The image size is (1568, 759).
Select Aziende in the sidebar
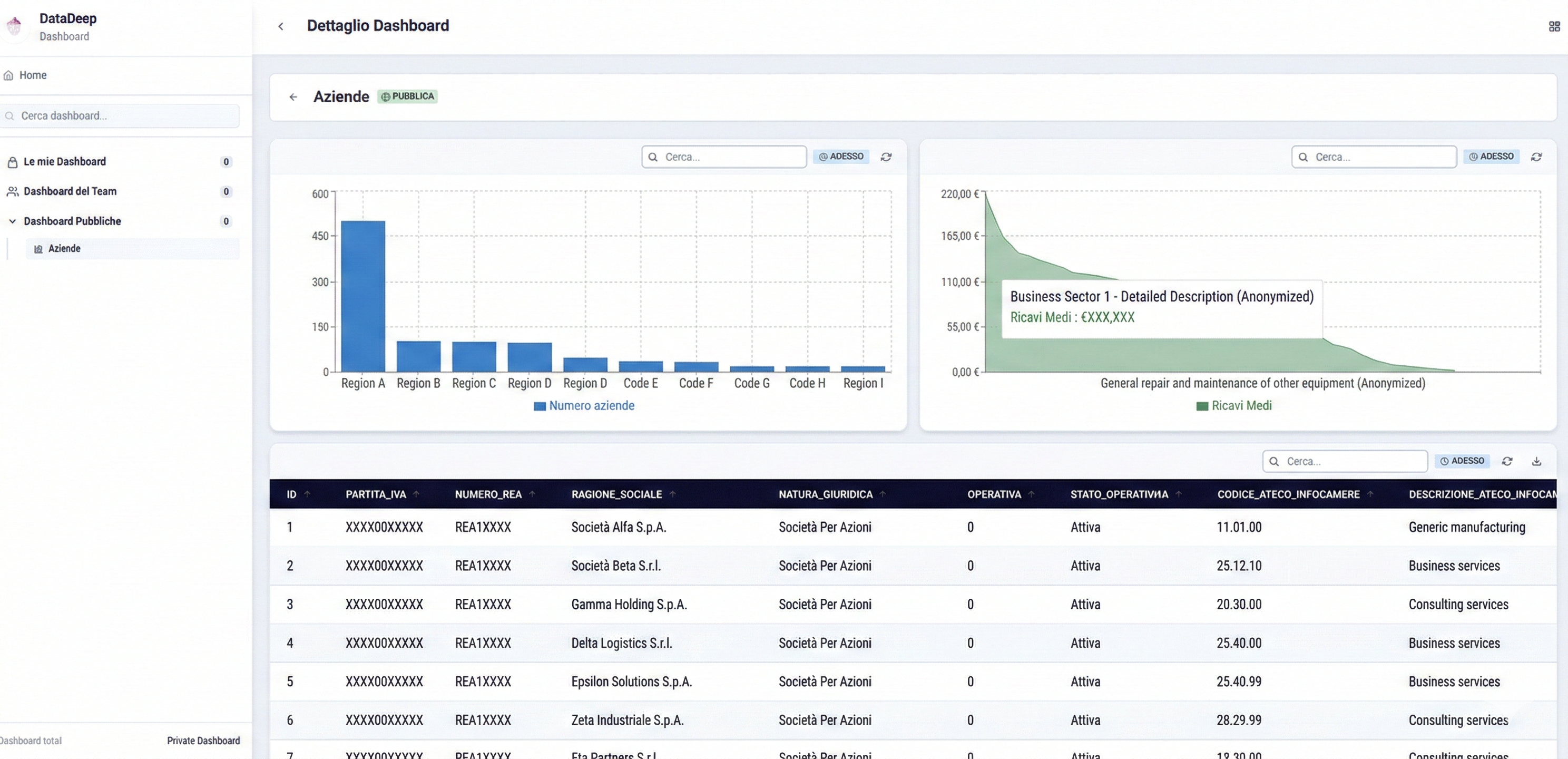point(64,248)
